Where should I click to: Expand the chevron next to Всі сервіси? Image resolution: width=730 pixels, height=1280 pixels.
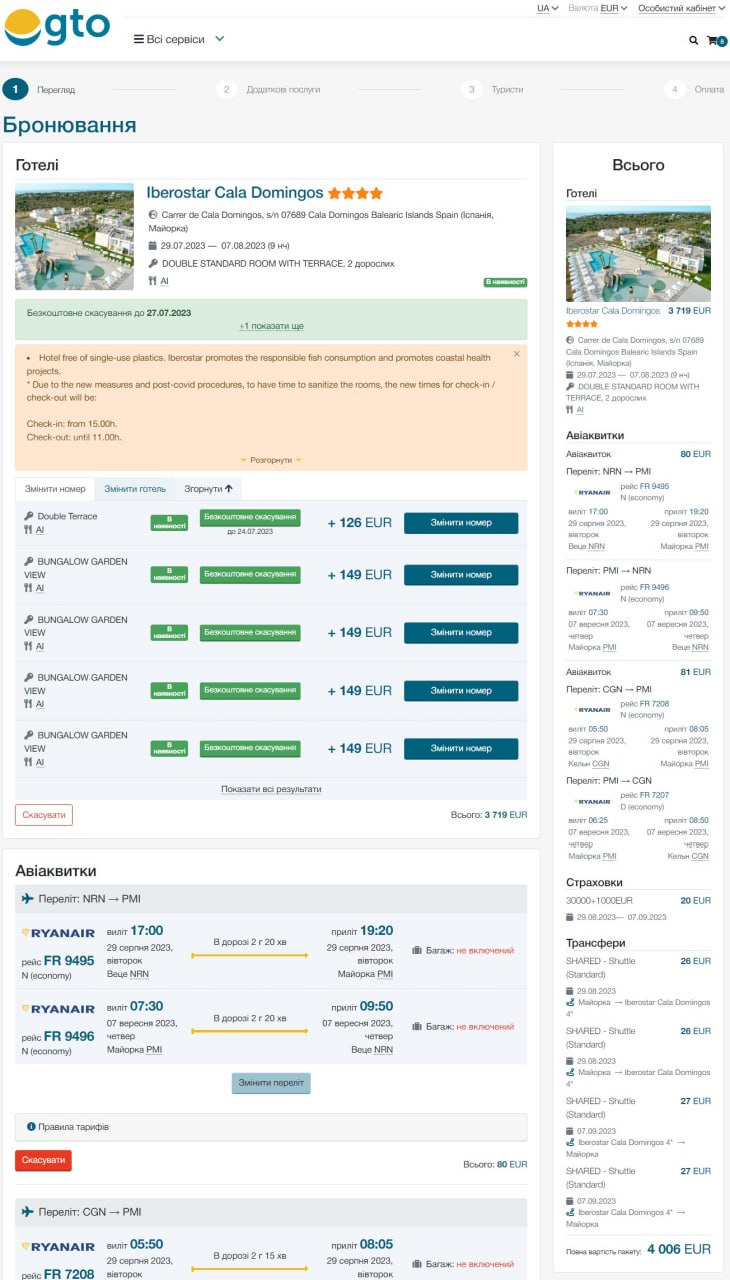[220, 39]
